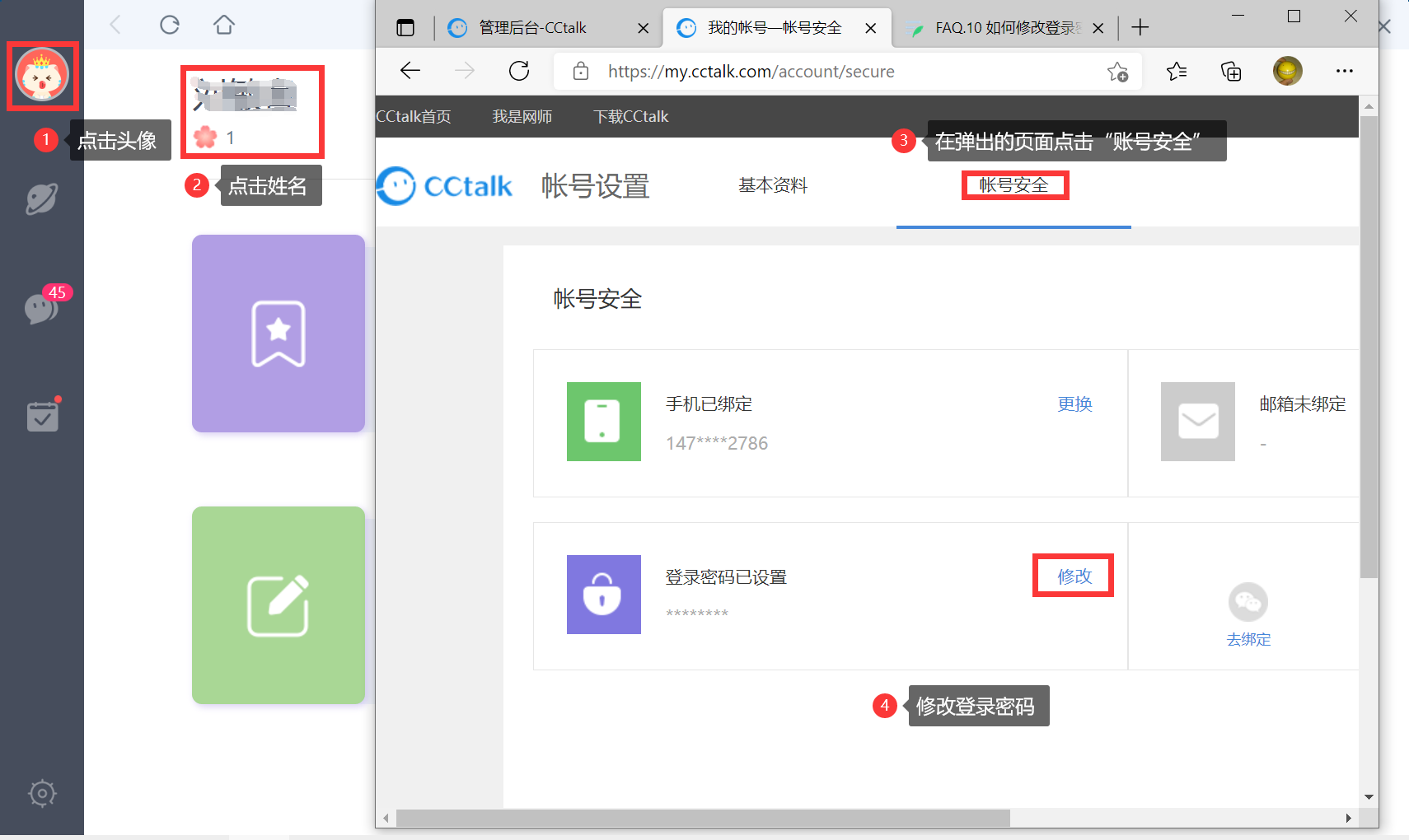Click the browser back arrow
The width and height of the screenshot is (1409, 840).
(410, 72)
